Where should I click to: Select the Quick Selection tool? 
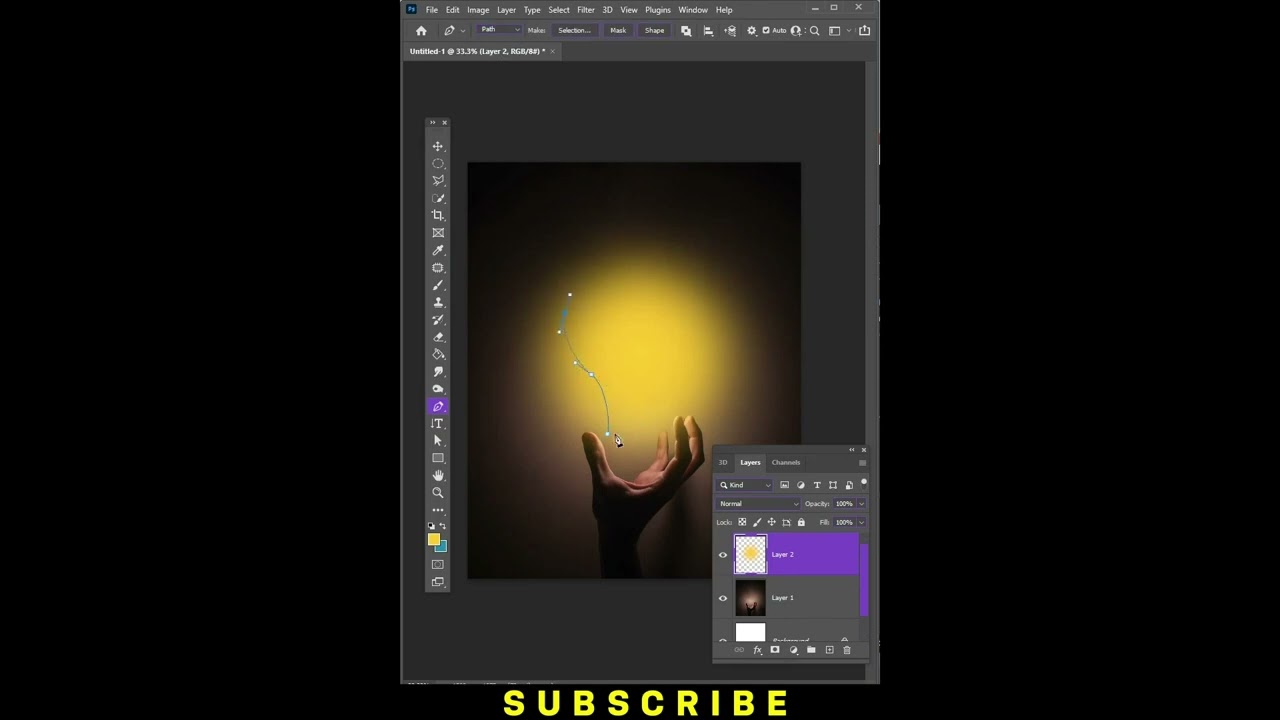(x=437, y=198)
